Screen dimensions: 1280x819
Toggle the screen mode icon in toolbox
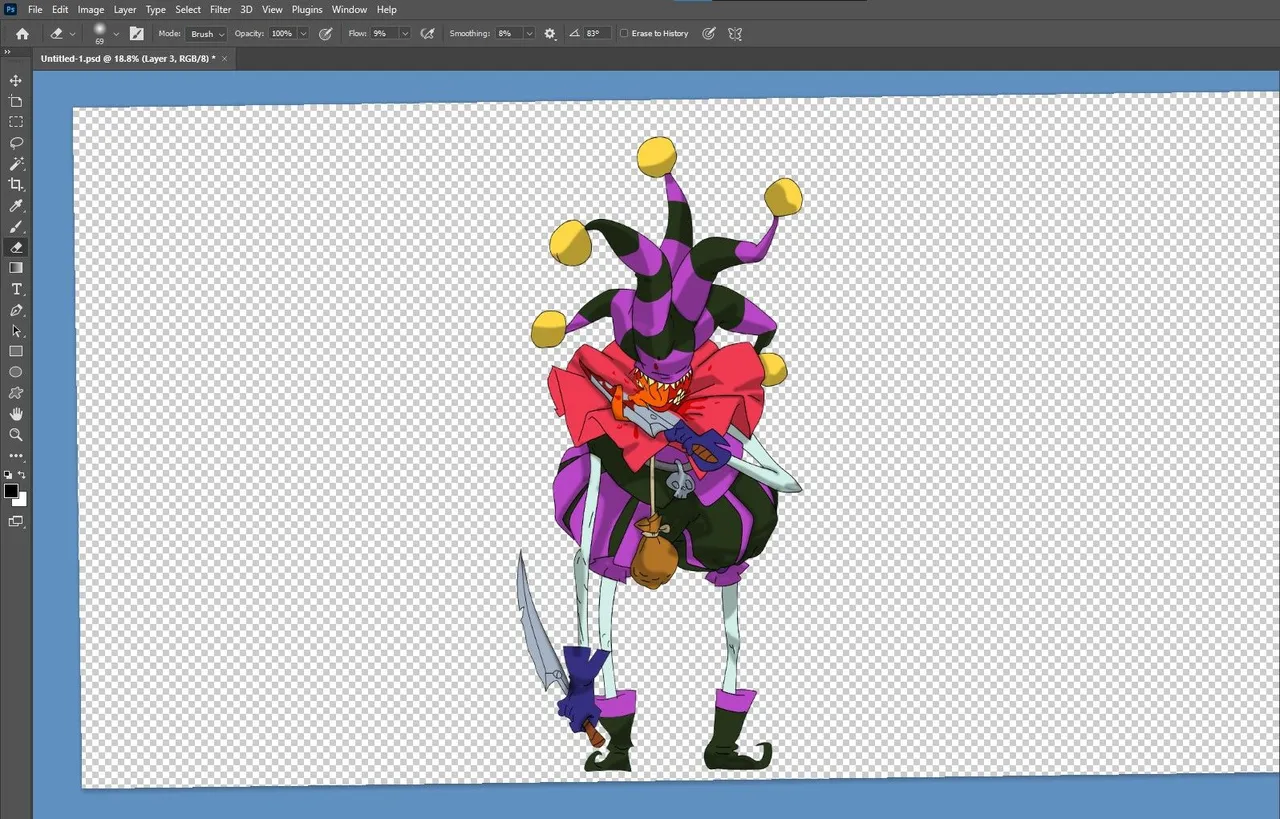(x=16, y=521)
